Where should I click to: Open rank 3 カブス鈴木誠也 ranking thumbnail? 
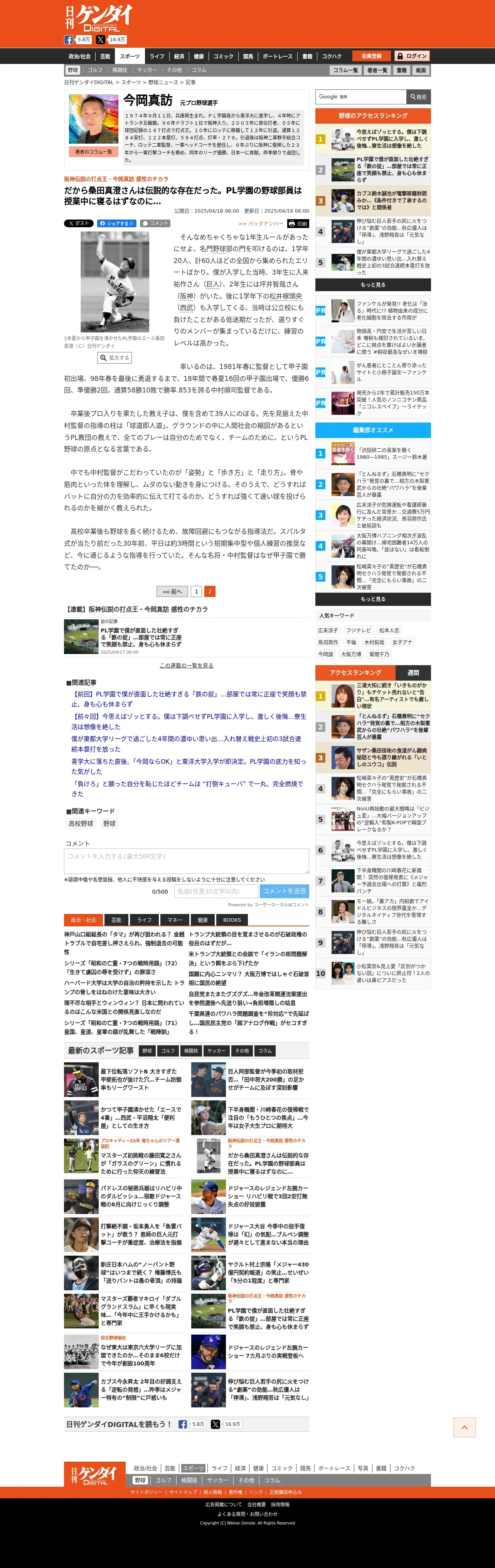[343, 200]
